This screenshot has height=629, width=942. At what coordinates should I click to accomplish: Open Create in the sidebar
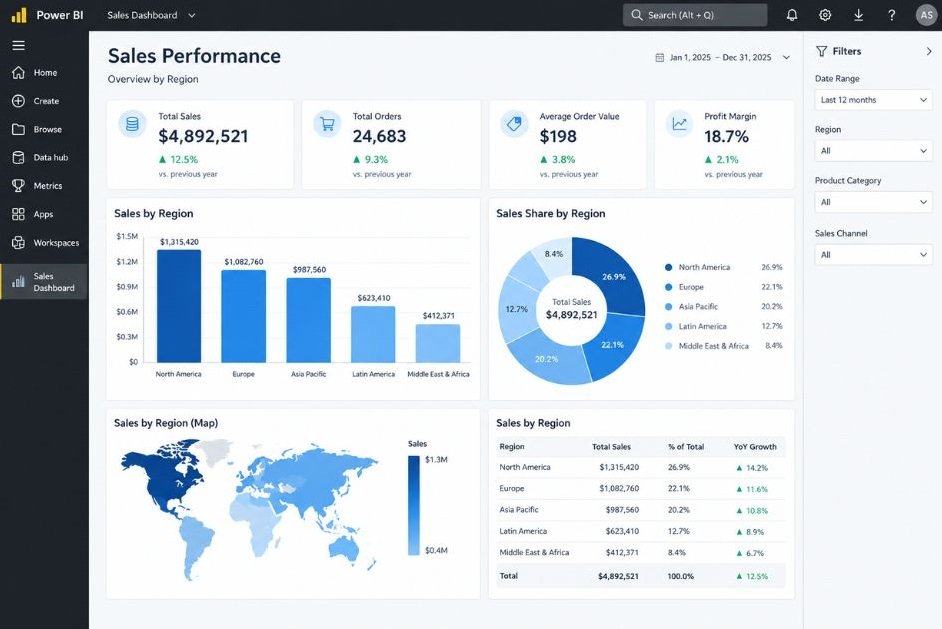point(44,101)
